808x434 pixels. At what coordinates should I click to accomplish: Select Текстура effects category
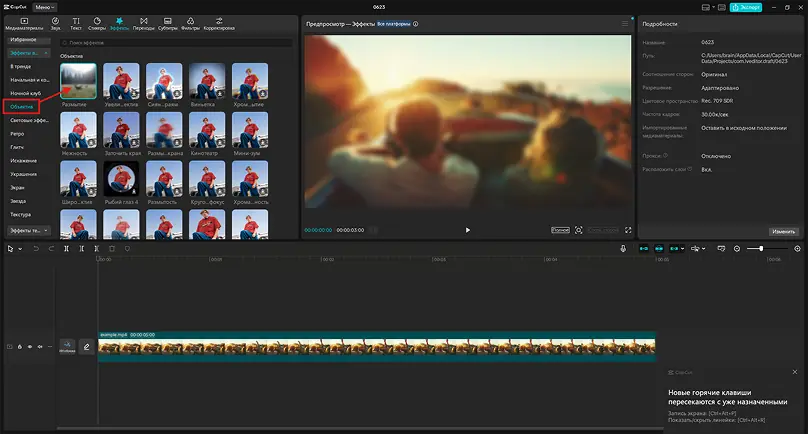click(x=21, y=214)
